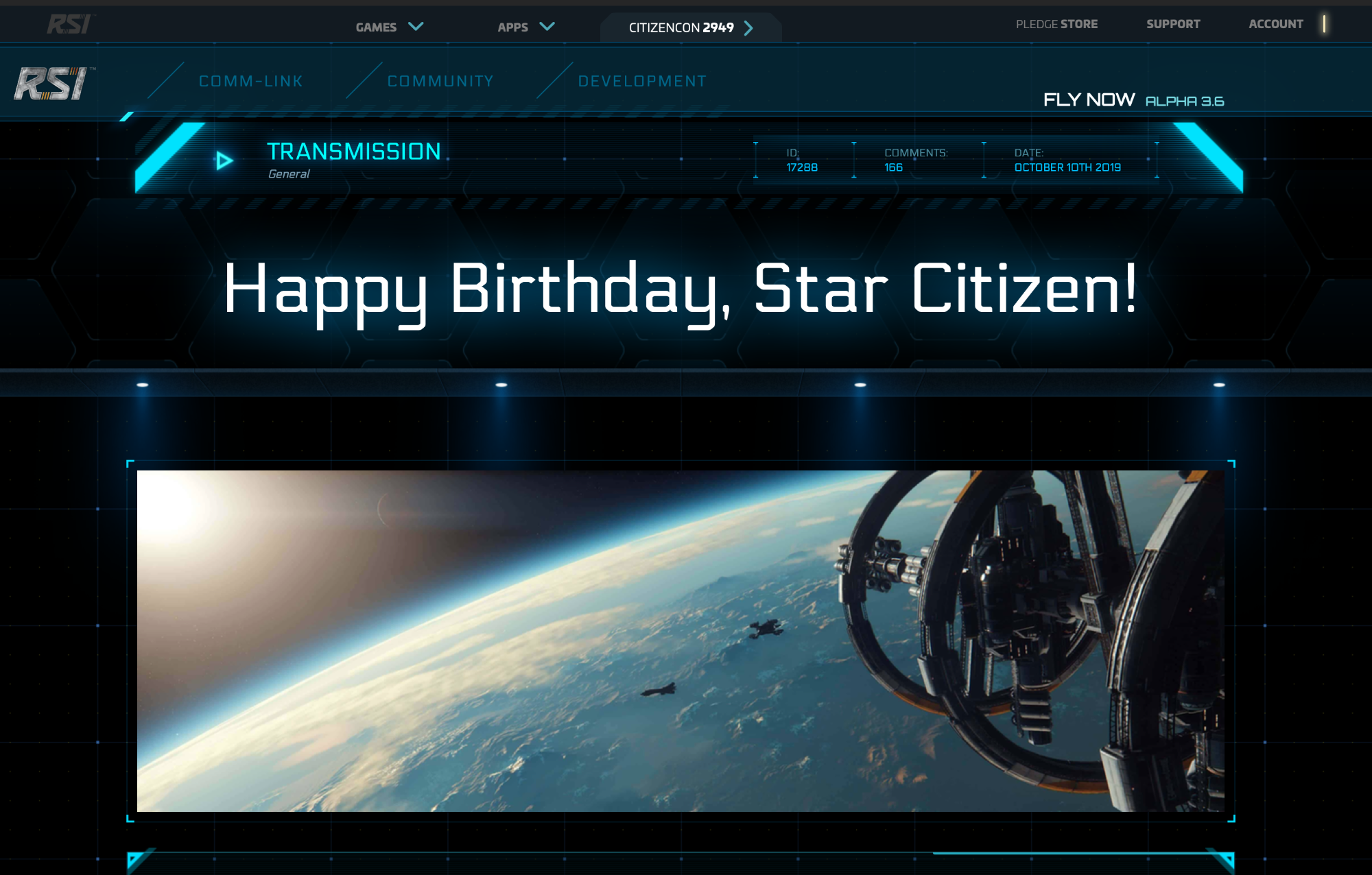Open the Apps menu
Image resolution: width=1372 pixels, height=875 pixels.
pyautogui.click(x=512, y=27)
